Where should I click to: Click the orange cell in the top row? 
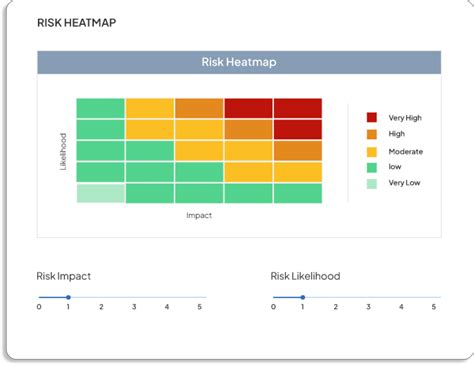pos(199,108)
